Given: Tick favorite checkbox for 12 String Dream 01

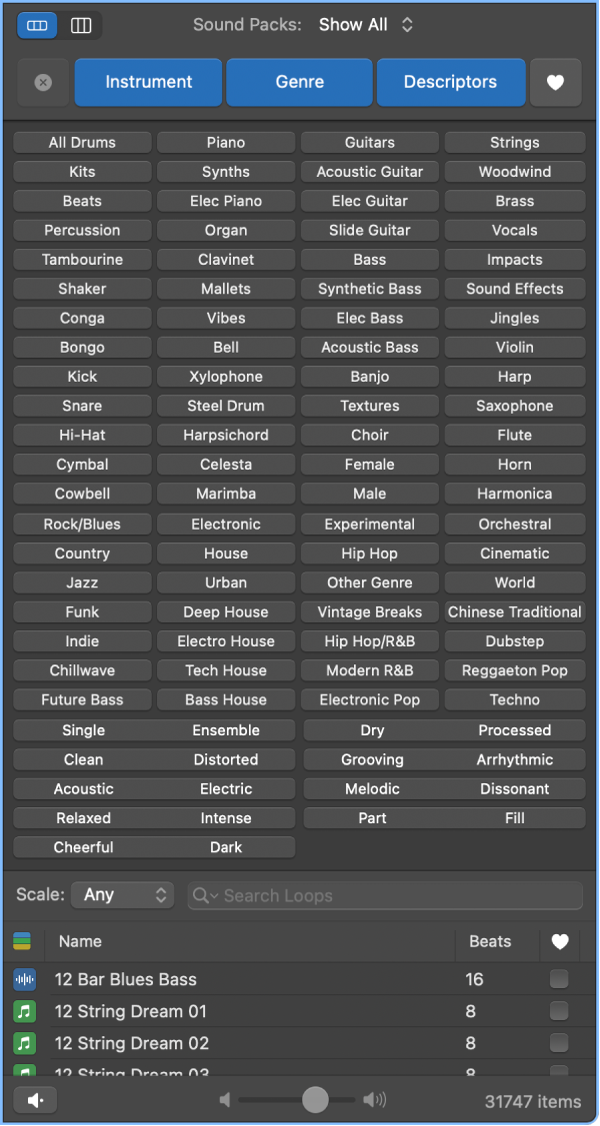Looking at the screenshot, I should pyautogui.click(x=559, y=1012).
